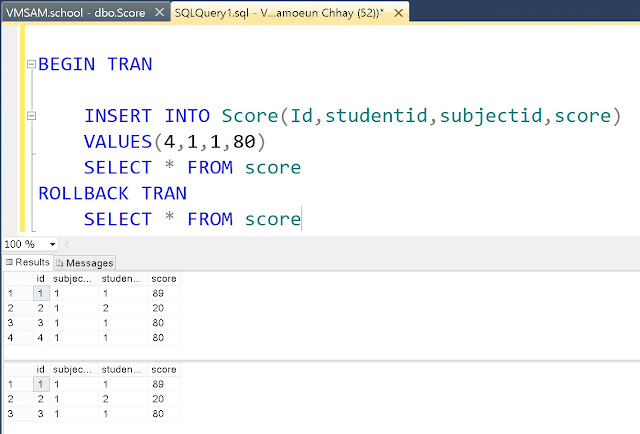Switch to VMSAM.school - dbo.Score tab

76,13
